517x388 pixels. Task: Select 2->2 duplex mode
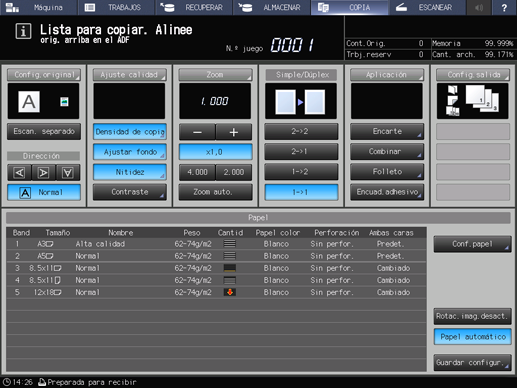tap(301, 132)
